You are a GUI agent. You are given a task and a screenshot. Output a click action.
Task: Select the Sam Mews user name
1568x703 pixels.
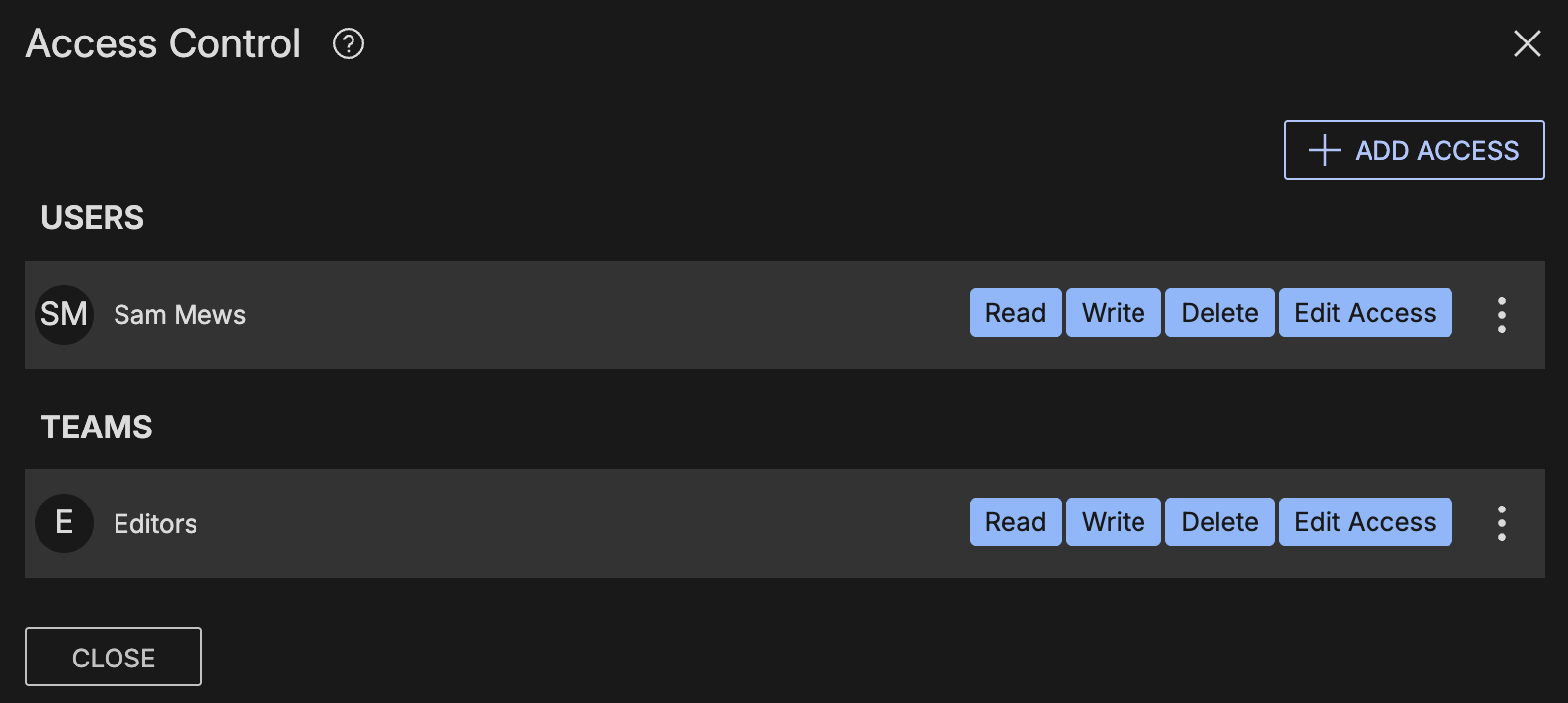(180, 315)
